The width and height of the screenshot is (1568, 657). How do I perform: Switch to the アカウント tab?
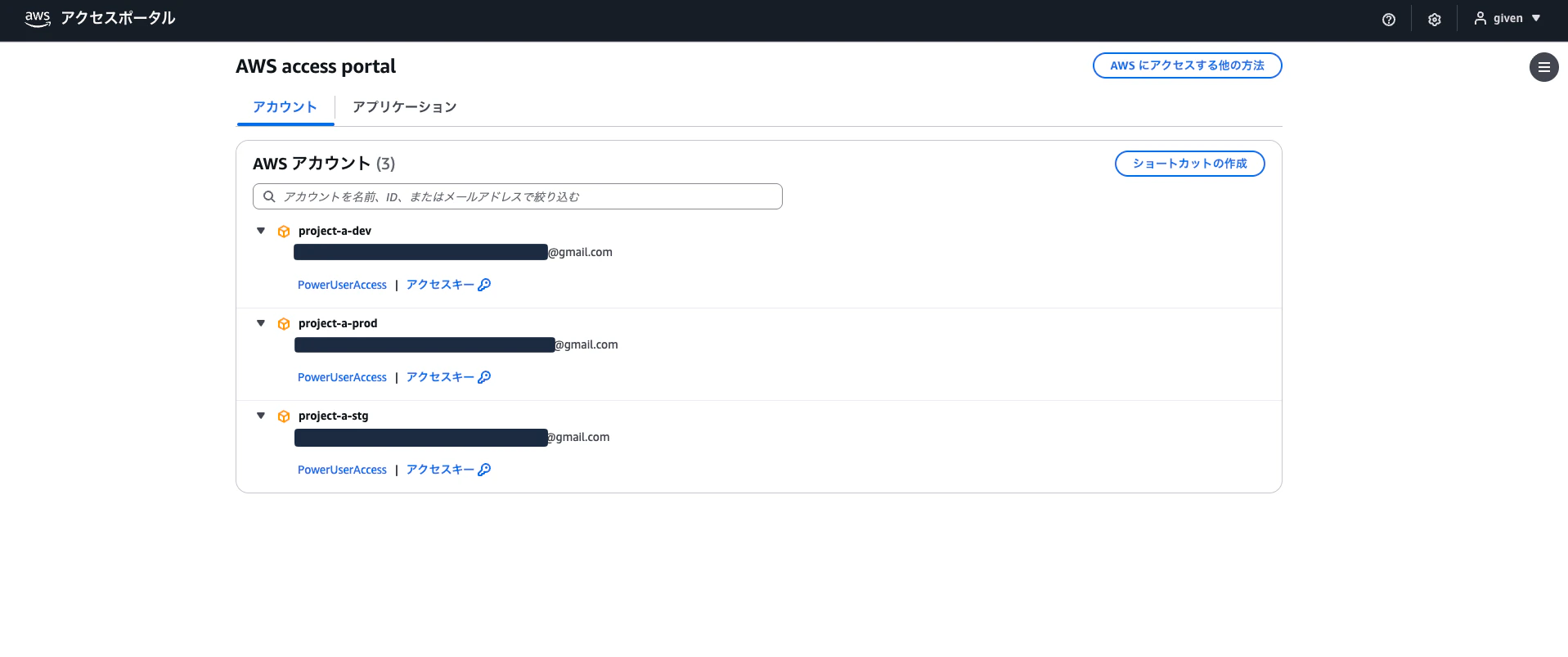pos(285,107)
